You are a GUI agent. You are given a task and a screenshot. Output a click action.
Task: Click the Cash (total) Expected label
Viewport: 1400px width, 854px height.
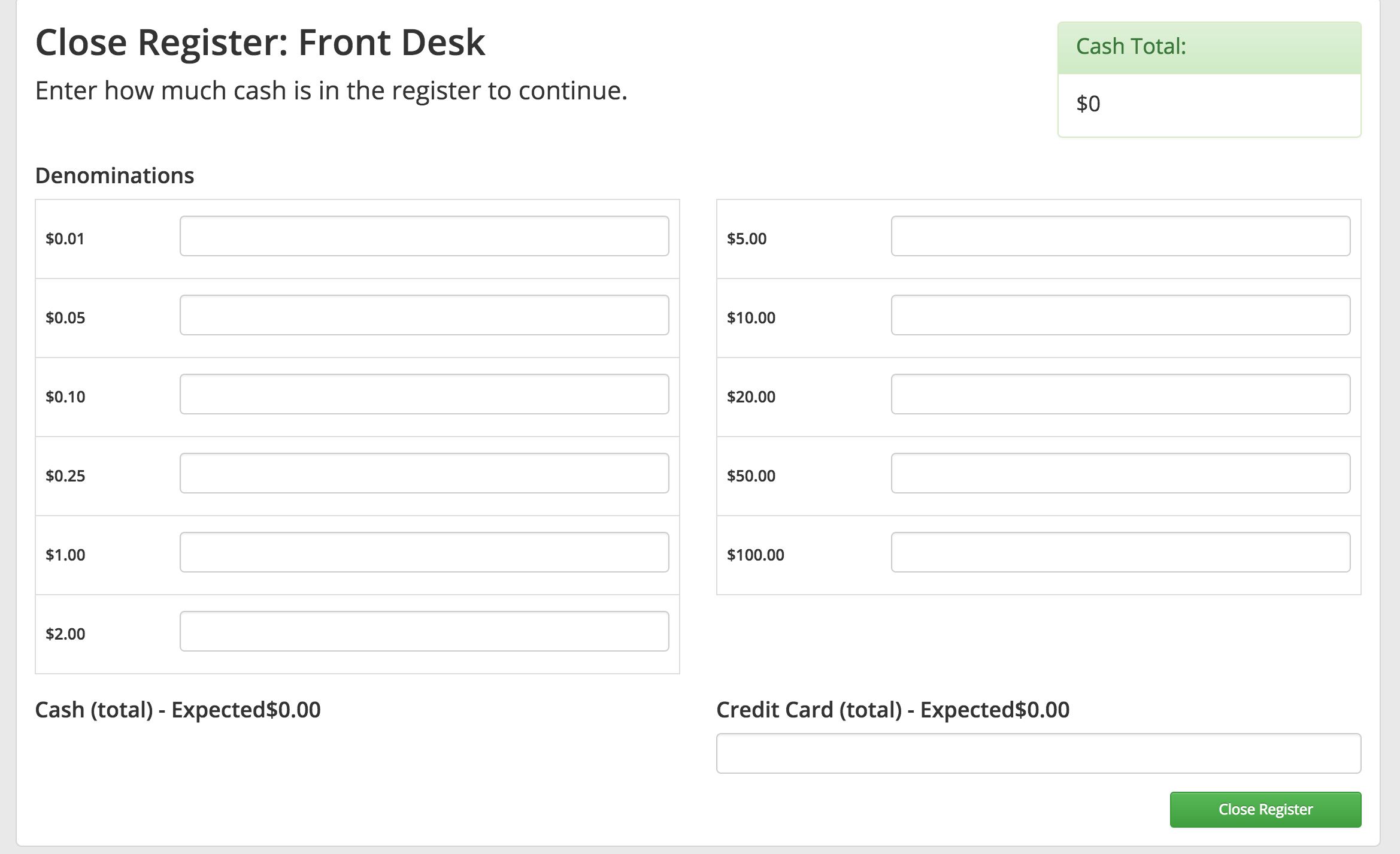click(178, 709)
